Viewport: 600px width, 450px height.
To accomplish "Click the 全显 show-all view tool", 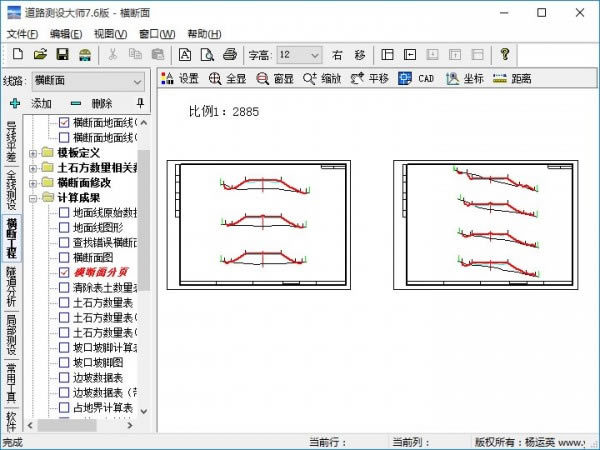I will coord(226,78).
